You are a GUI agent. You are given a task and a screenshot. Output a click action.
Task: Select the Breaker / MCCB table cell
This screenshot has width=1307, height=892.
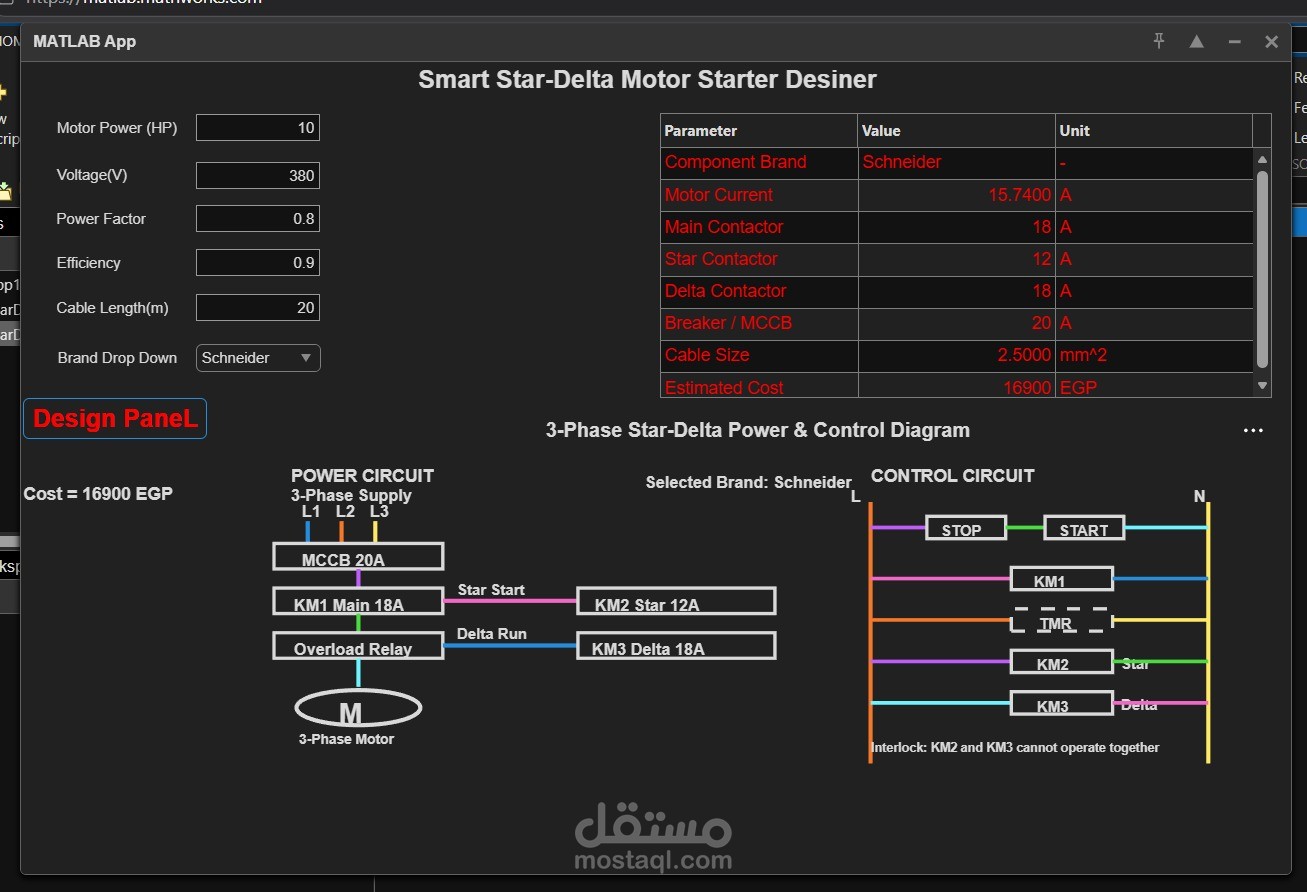coord(759,323)
